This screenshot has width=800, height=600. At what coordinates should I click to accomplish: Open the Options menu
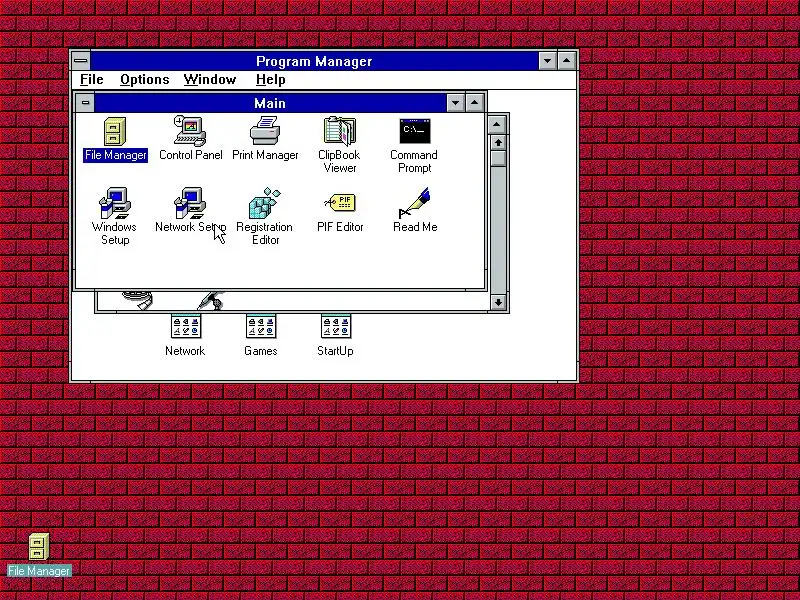(144, 80)
